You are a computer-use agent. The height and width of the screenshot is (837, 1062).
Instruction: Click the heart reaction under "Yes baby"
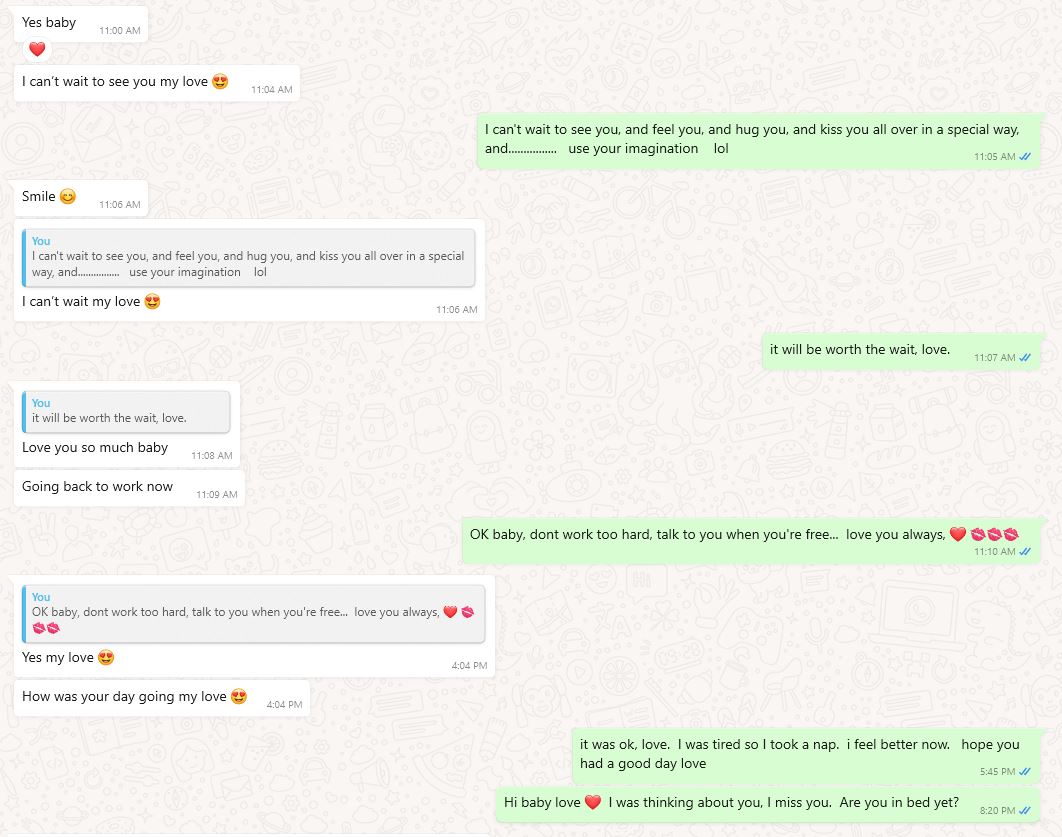(x=37, y=49)
